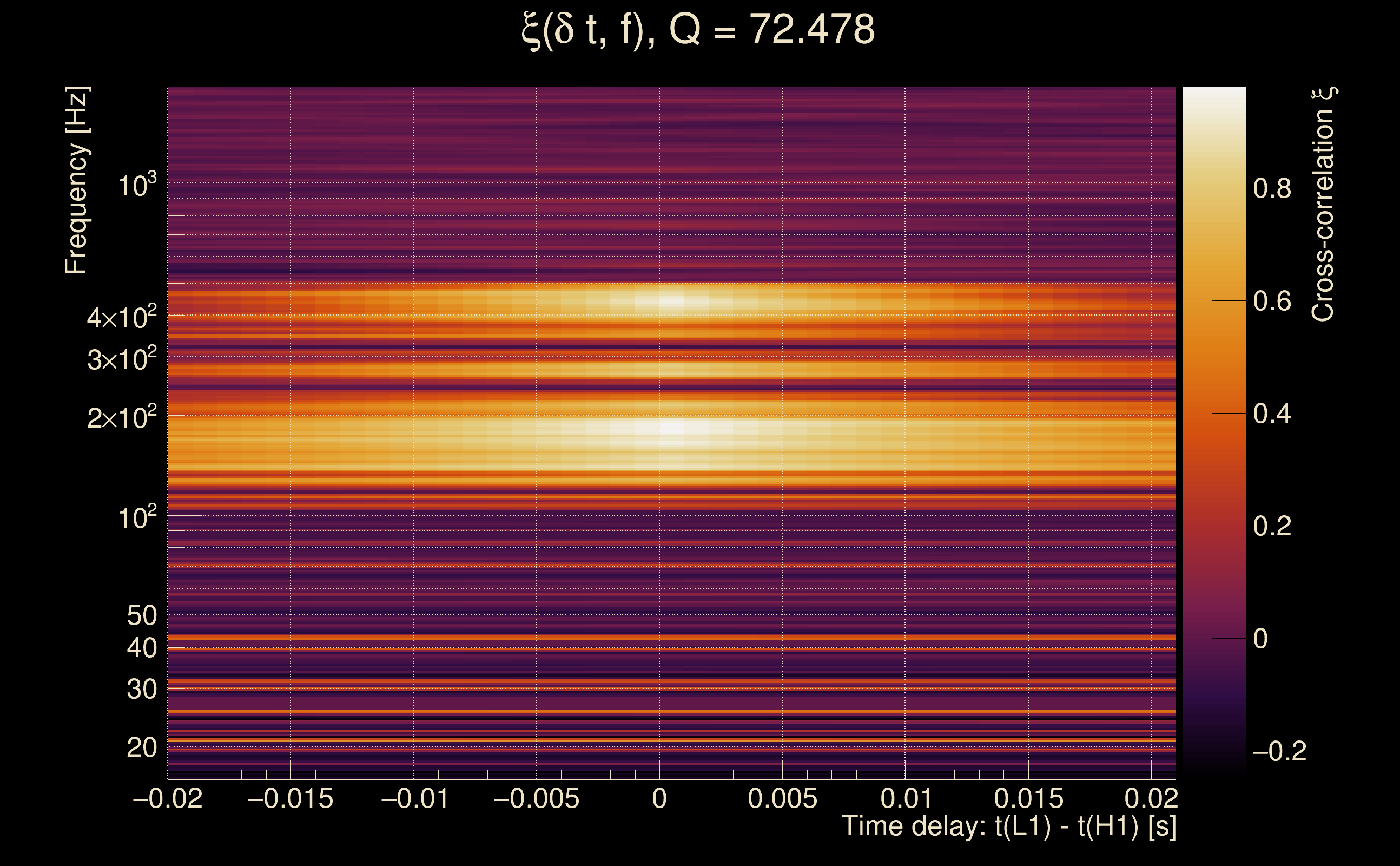Image resolution: width=1400 pixels, height=866 pixels.
Task: Click the x-axis tick label -0.02
Action: tap(168, 798)
